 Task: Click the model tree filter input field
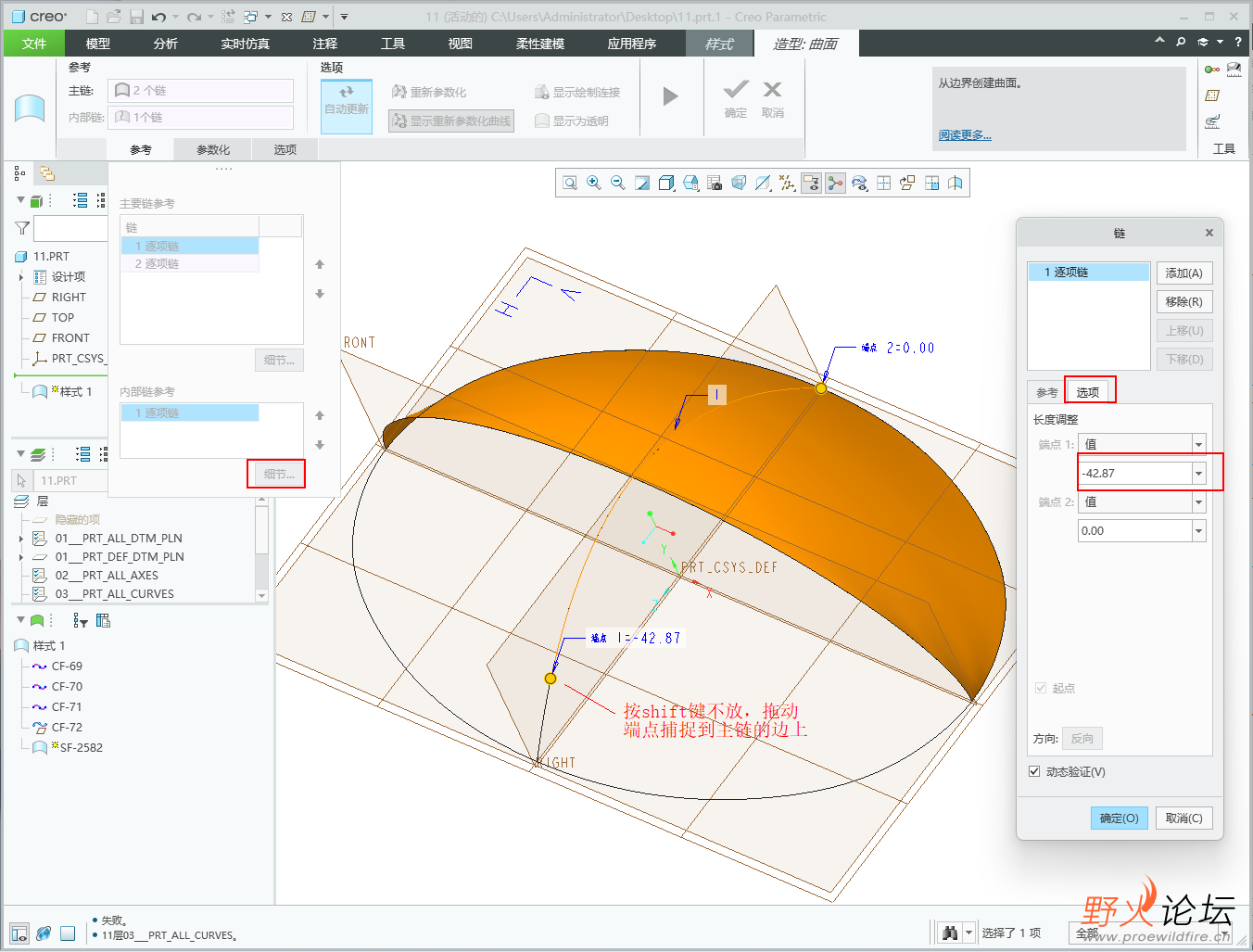(x=70, y=228)
